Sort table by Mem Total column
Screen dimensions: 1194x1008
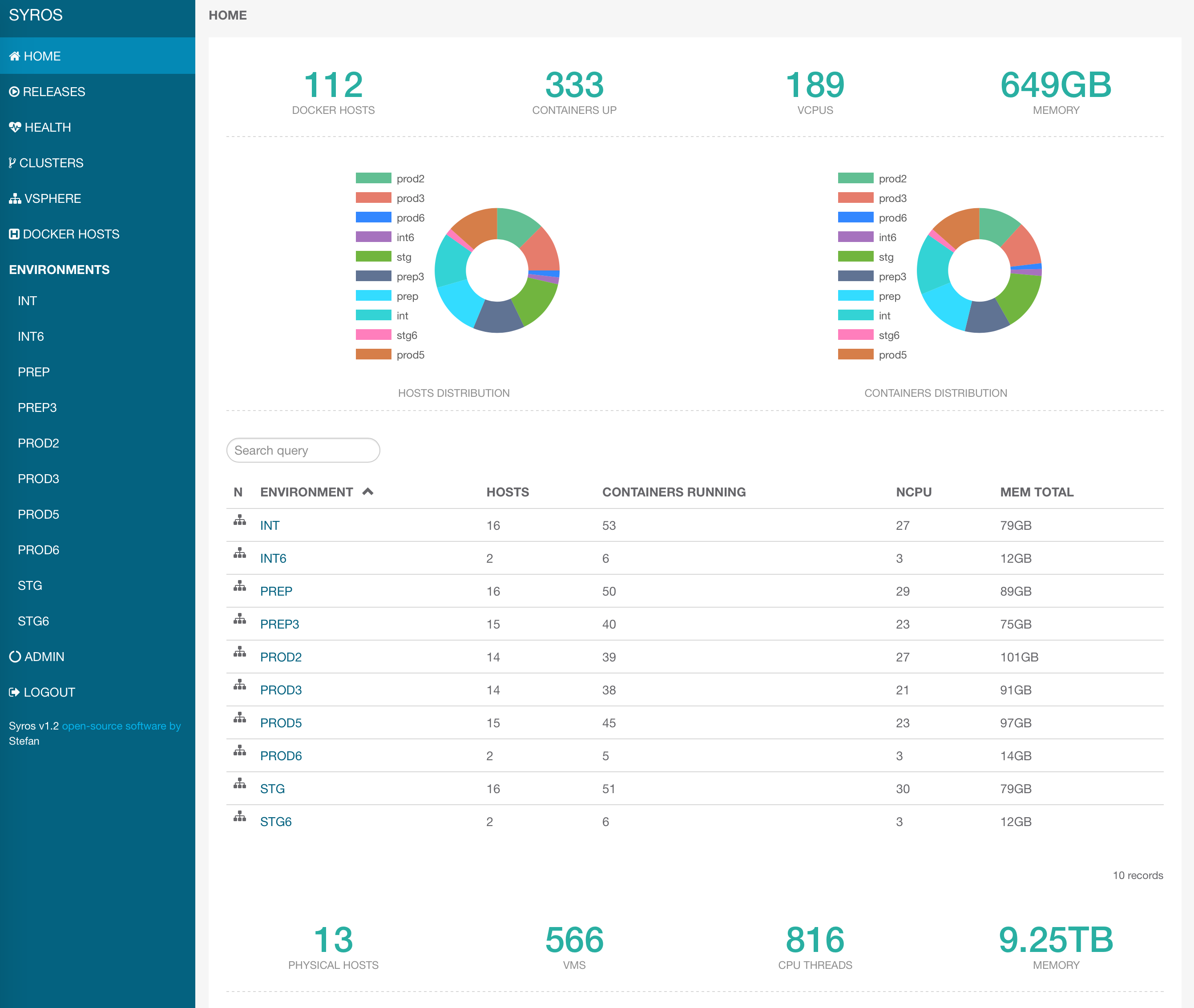click(x=1036, y=492)
